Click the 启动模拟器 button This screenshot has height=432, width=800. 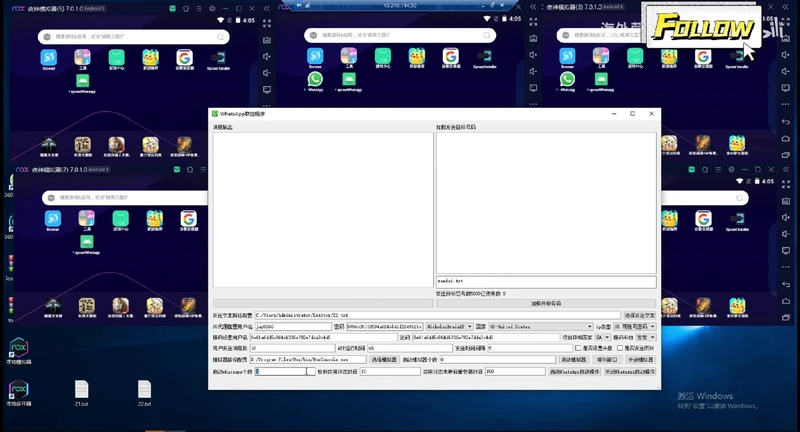573,360
